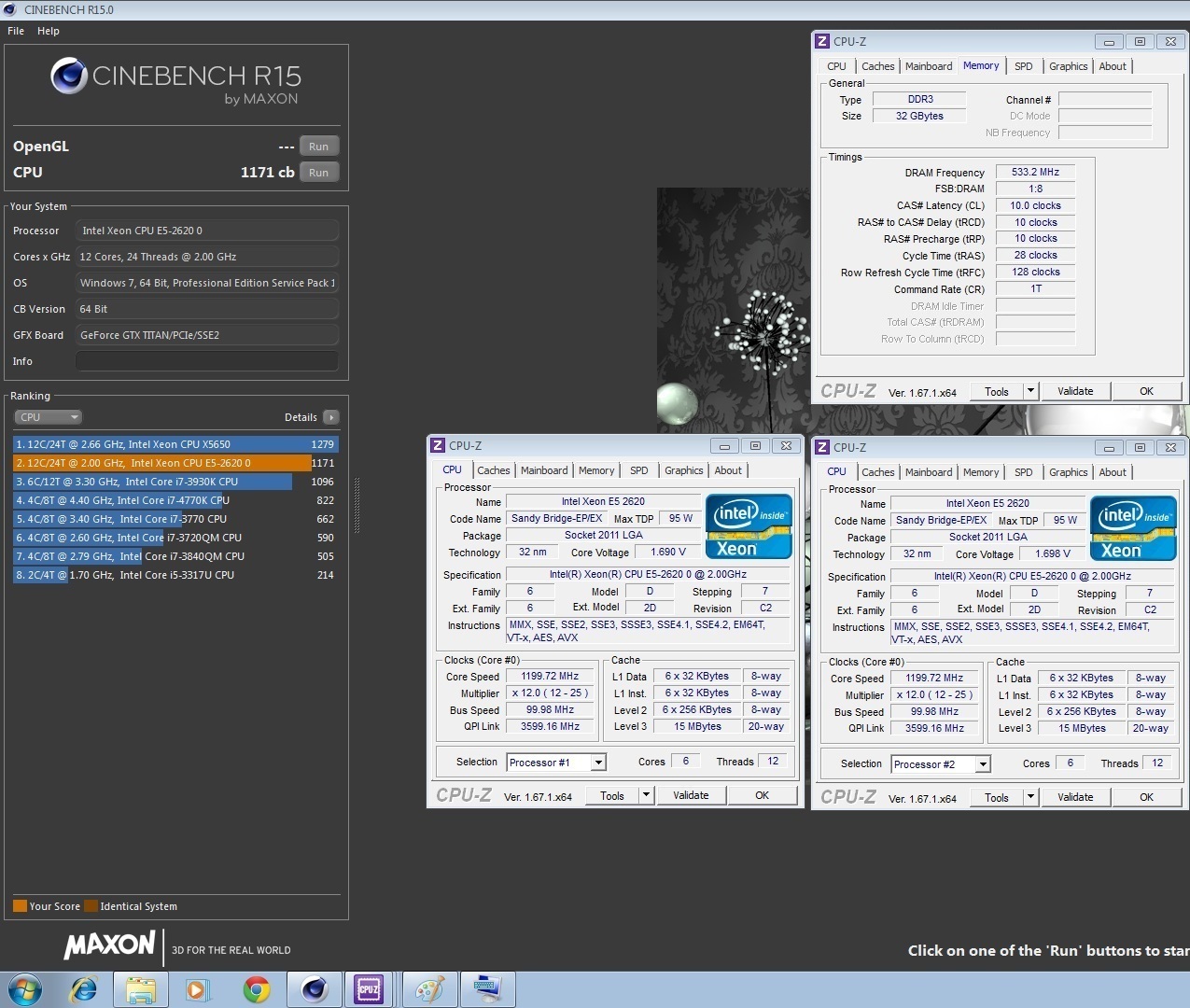Expand Selection dropdown showing Processor #2
This screenshot has width=1190, height=1008.
coord(983,764)
